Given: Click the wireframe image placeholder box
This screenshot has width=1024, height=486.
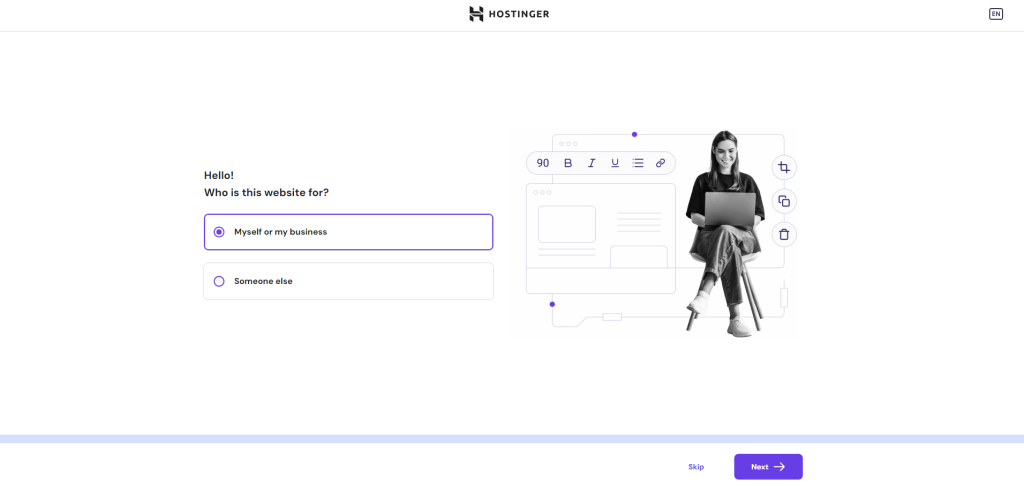Looking at the screenshot, I should 567,224.
